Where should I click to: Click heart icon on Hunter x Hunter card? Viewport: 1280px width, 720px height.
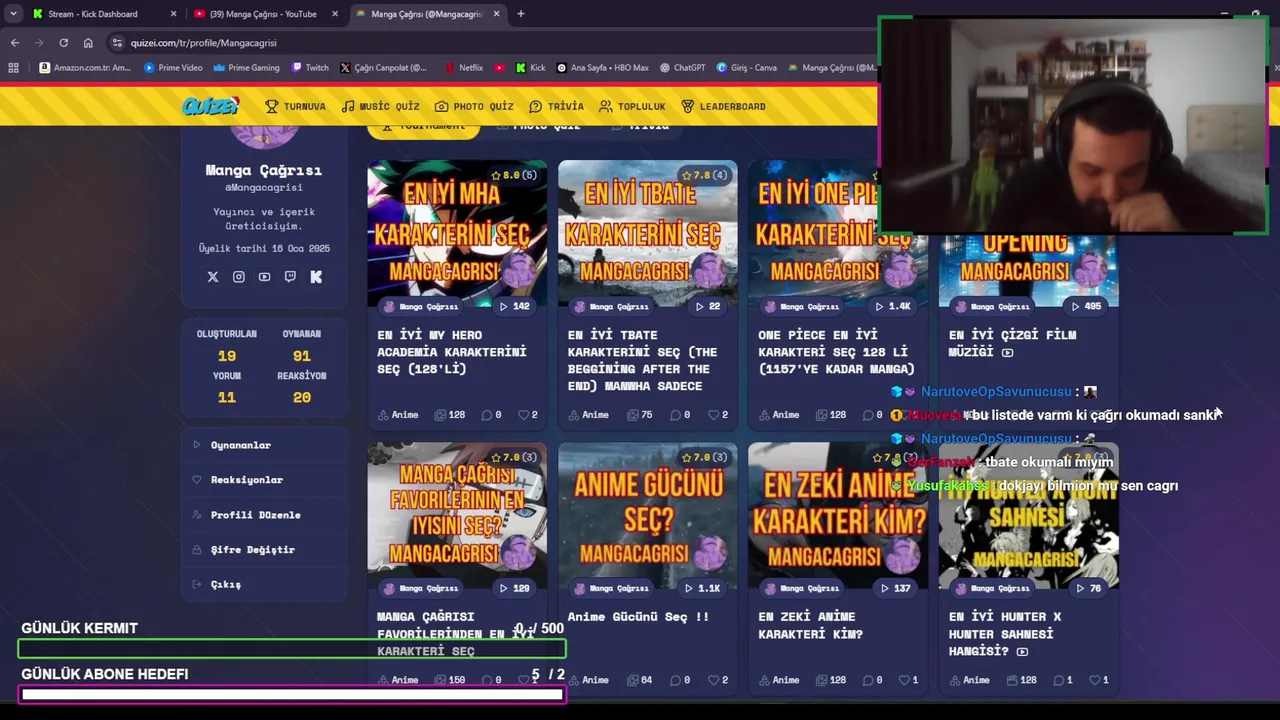(1093, 680)
